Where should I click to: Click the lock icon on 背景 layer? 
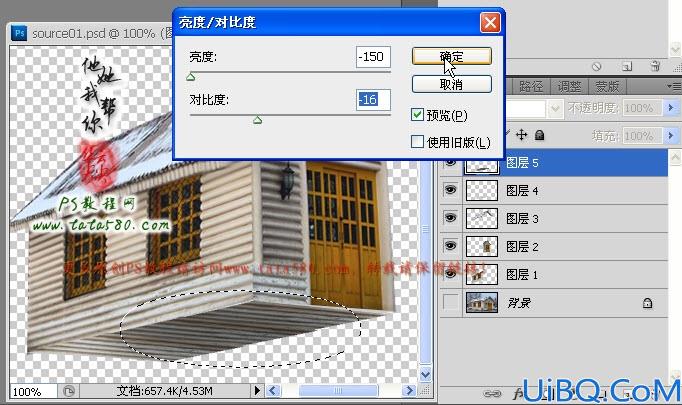647,303
